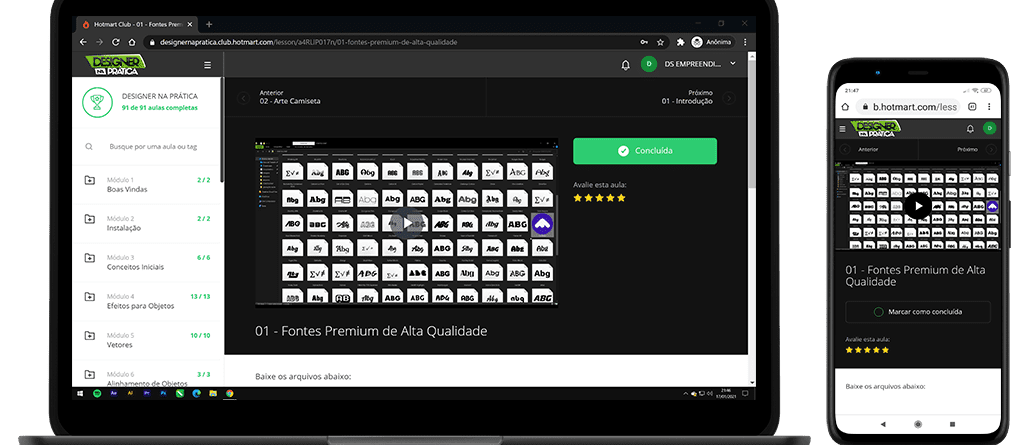The width and height of the screenshot is (1024, 445).
Task: Click Anterior on the phone
Action: 869,149
